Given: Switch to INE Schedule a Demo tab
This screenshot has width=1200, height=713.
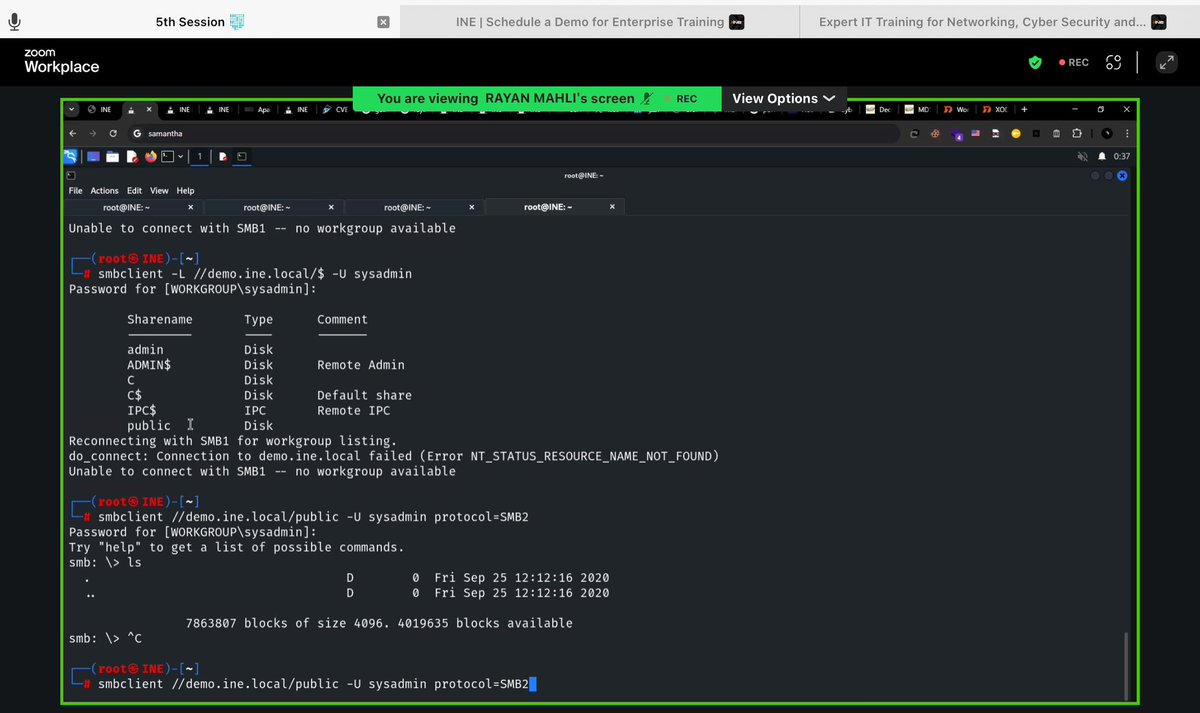Looking at the screenshot, I should click(598, 21).
